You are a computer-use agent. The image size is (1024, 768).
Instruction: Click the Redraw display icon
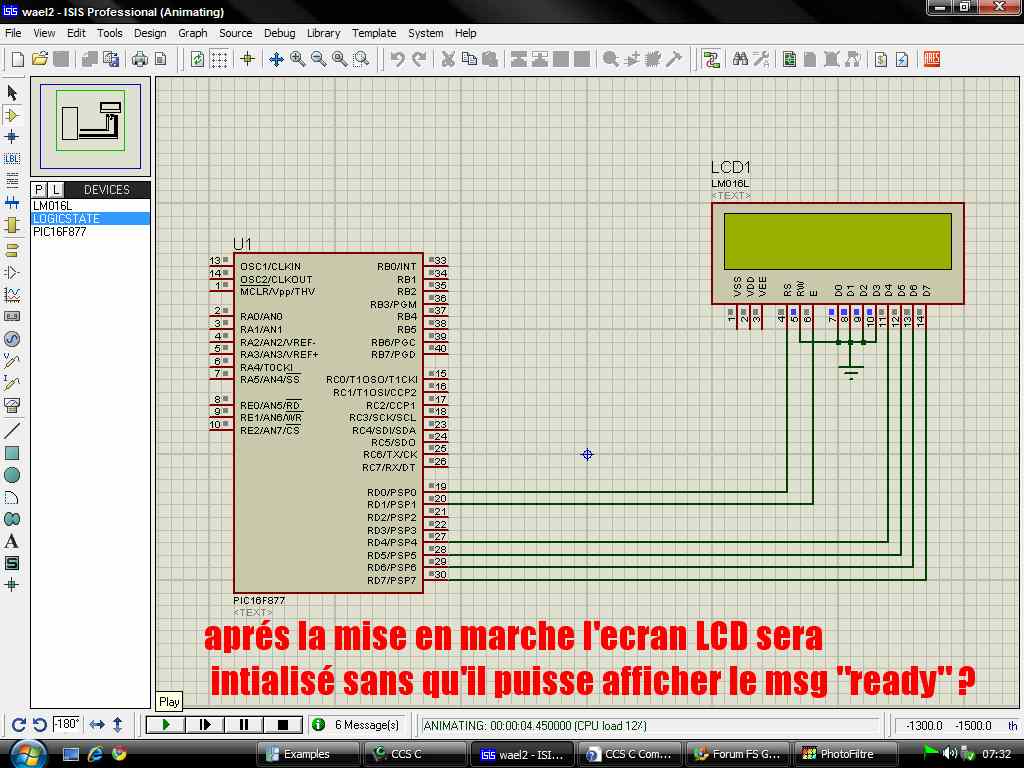click(x=197, y=59)
